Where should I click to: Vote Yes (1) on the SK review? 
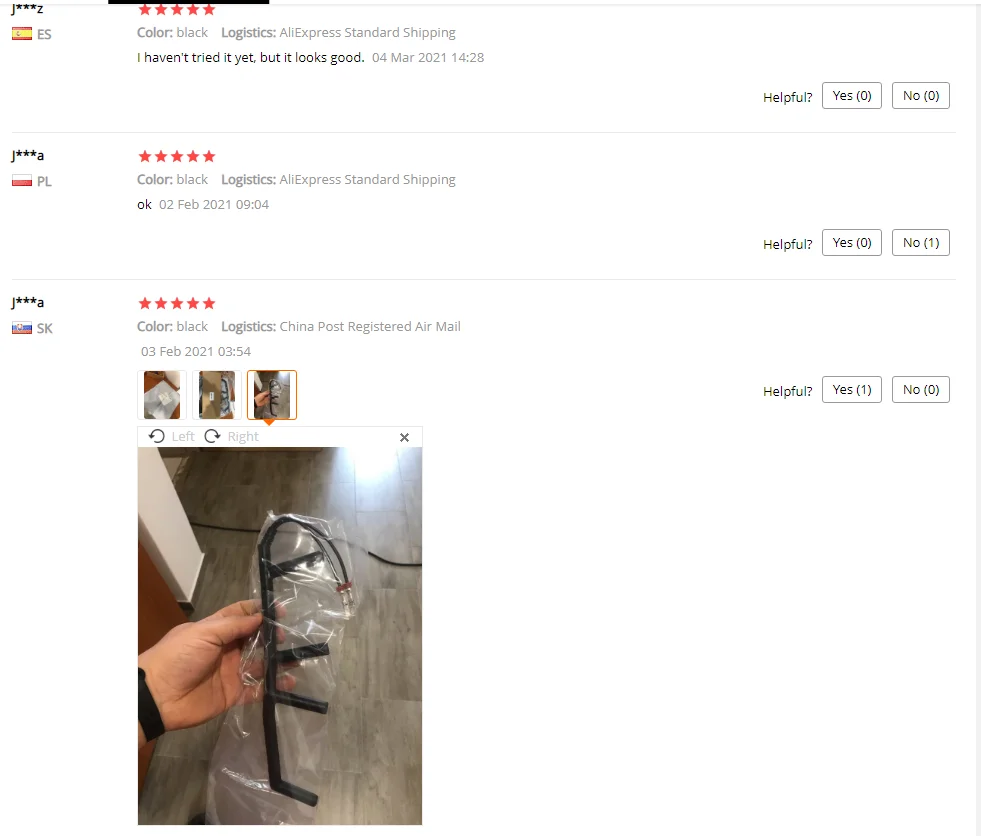click(851, 390)
